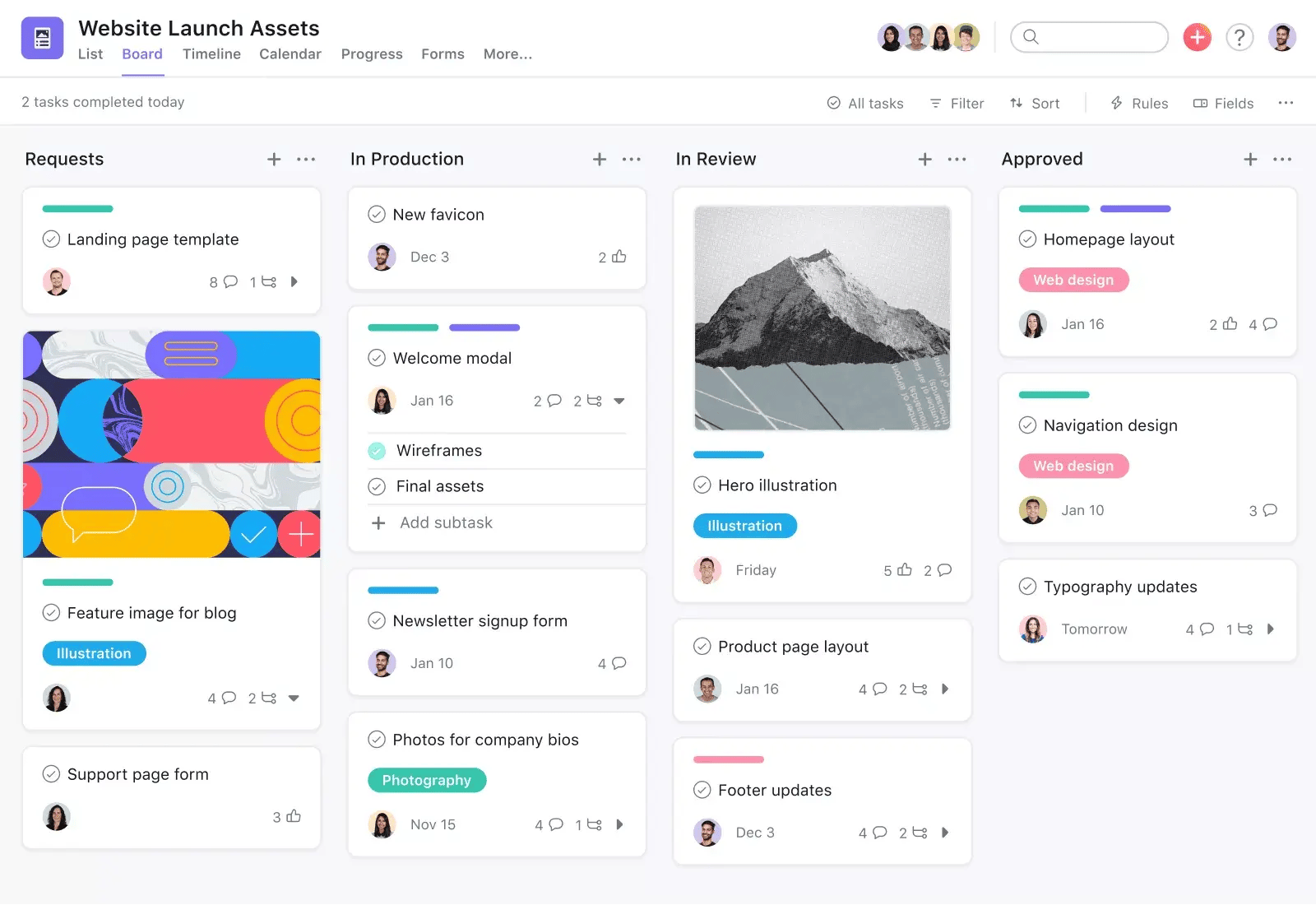Like the New favicon task
Image resolution: width=1316 pixels, height=905 pixels.
619,257
